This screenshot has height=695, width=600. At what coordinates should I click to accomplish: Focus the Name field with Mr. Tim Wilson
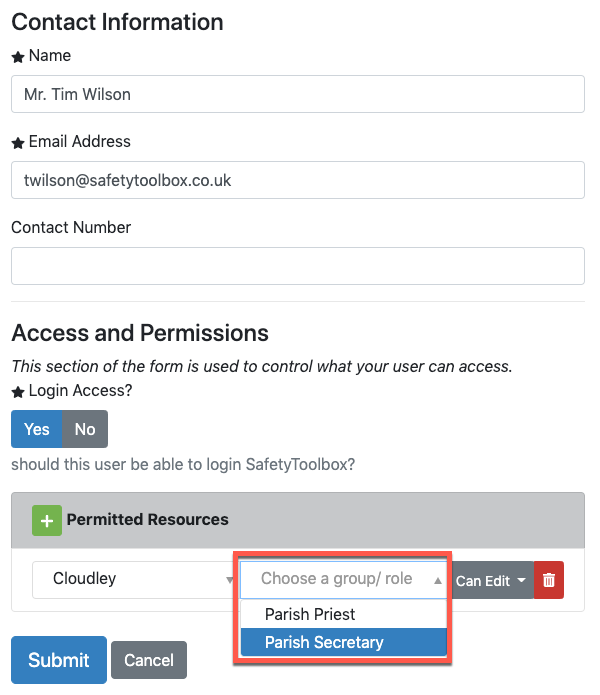[x=298, y=95]
